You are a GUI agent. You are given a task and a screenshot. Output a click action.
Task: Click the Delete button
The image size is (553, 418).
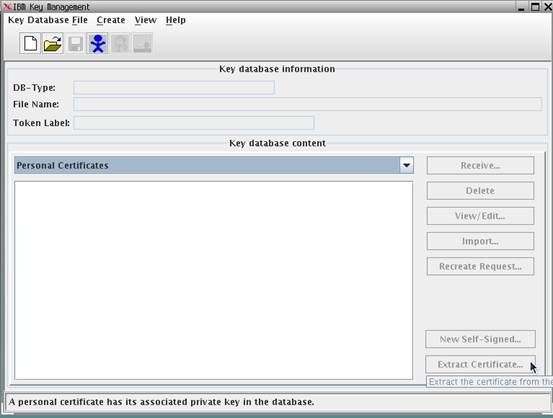[x=480, y=191]
